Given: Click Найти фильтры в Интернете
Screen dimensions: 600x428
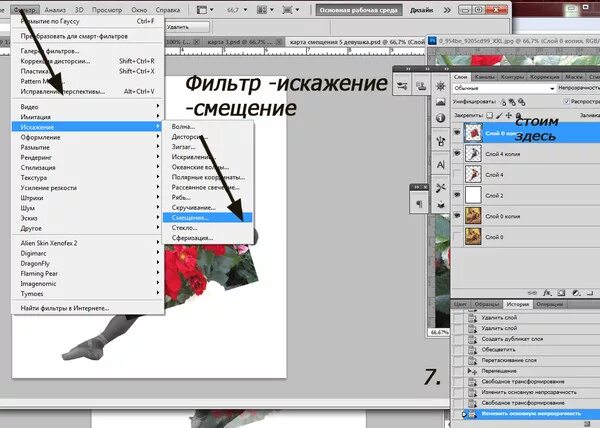Looking at the screenshot, I should [88, 308].
